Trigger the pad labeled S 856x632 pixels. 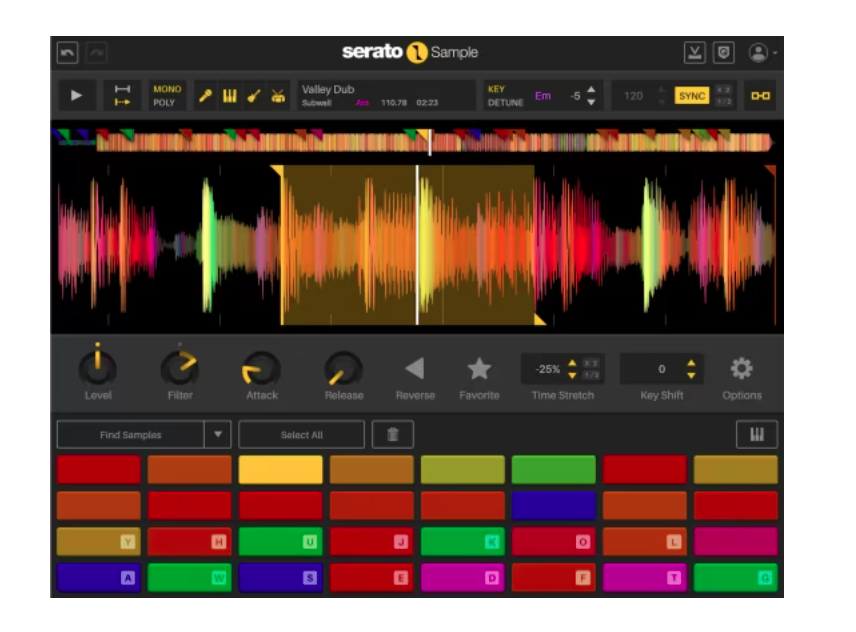pyautogui.click(x=281, y=578)
